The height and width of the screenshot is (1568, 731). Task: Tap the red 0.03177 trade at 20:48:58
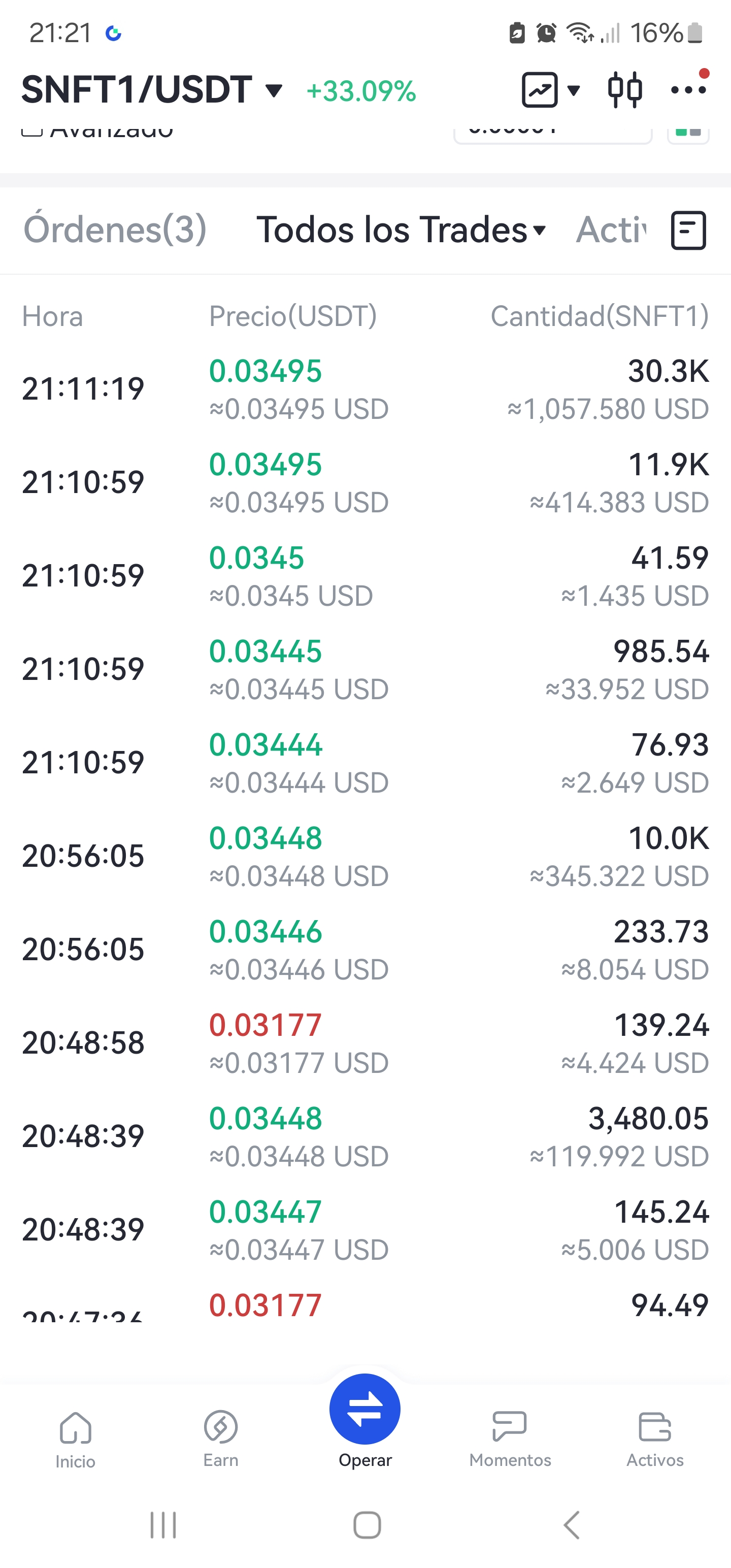[365, 1043]
